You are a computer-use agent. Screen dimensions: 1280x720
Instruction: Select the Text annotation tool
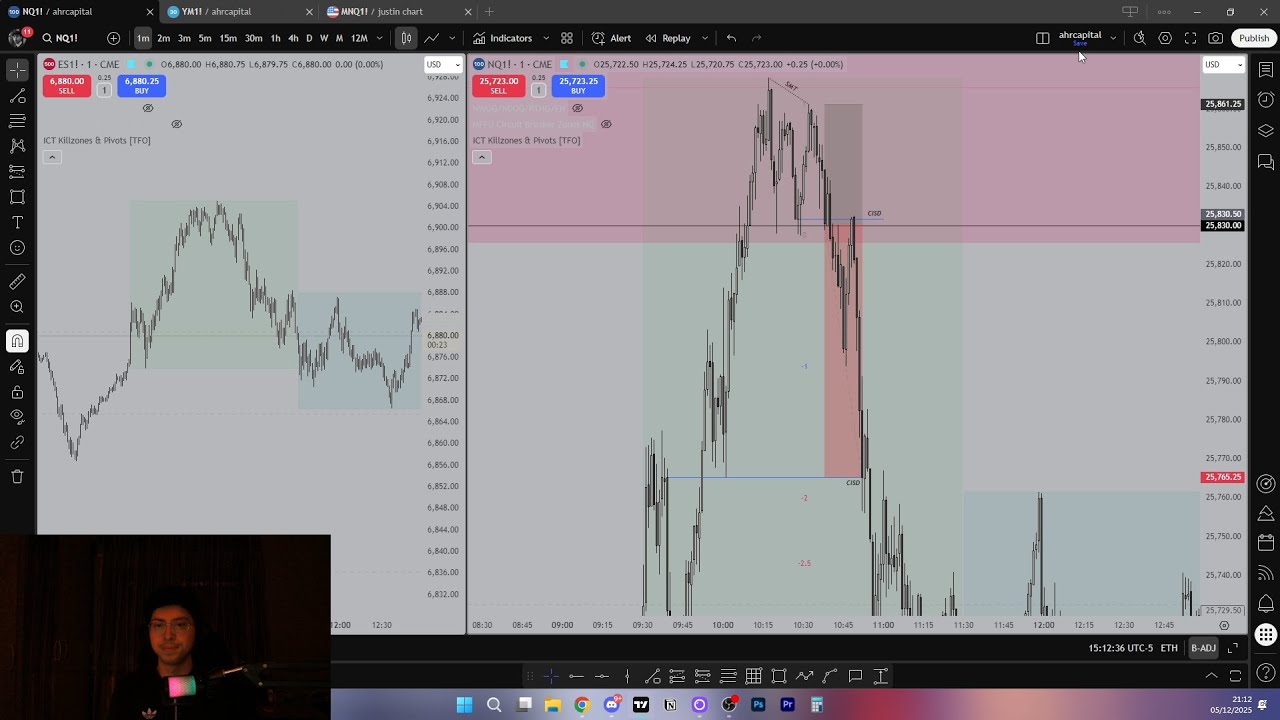point(17,222)
